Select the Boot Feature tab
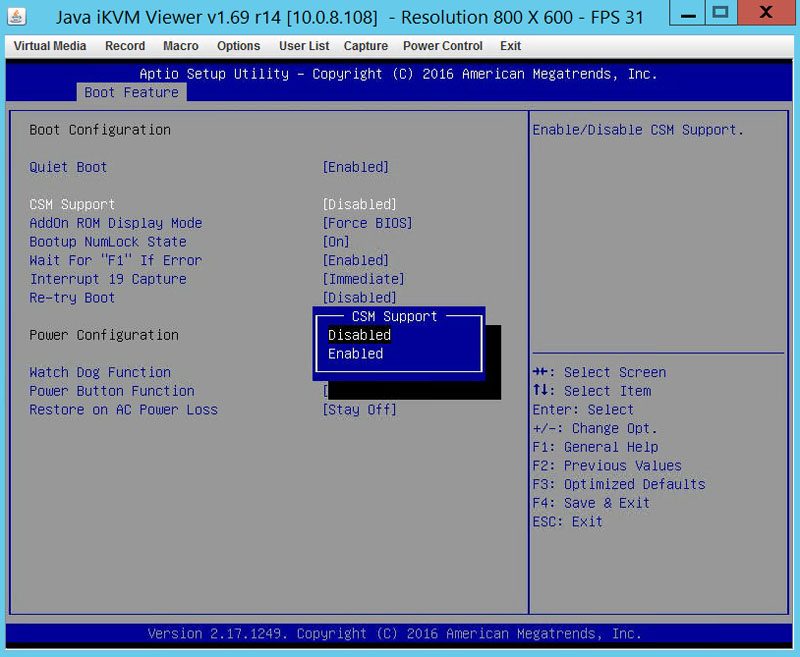This screenshot has height=657, width=800. click(132, 92)
